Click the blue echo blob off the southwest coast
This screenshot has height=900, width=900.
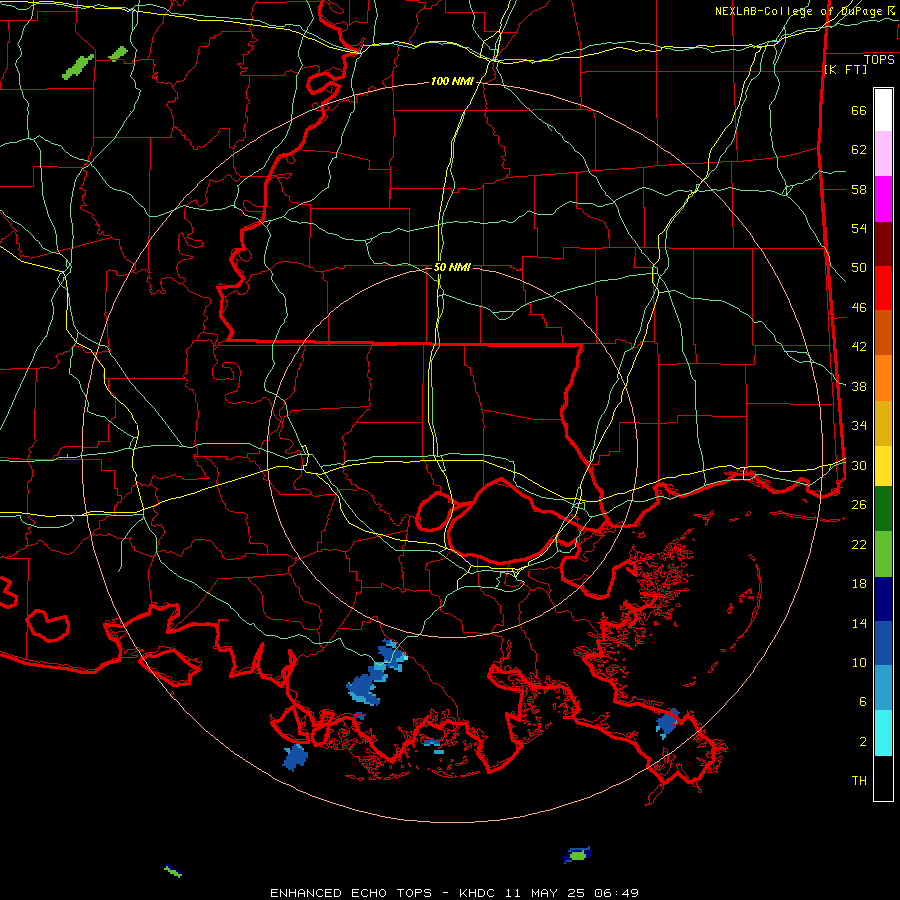[x=296, y=757]
